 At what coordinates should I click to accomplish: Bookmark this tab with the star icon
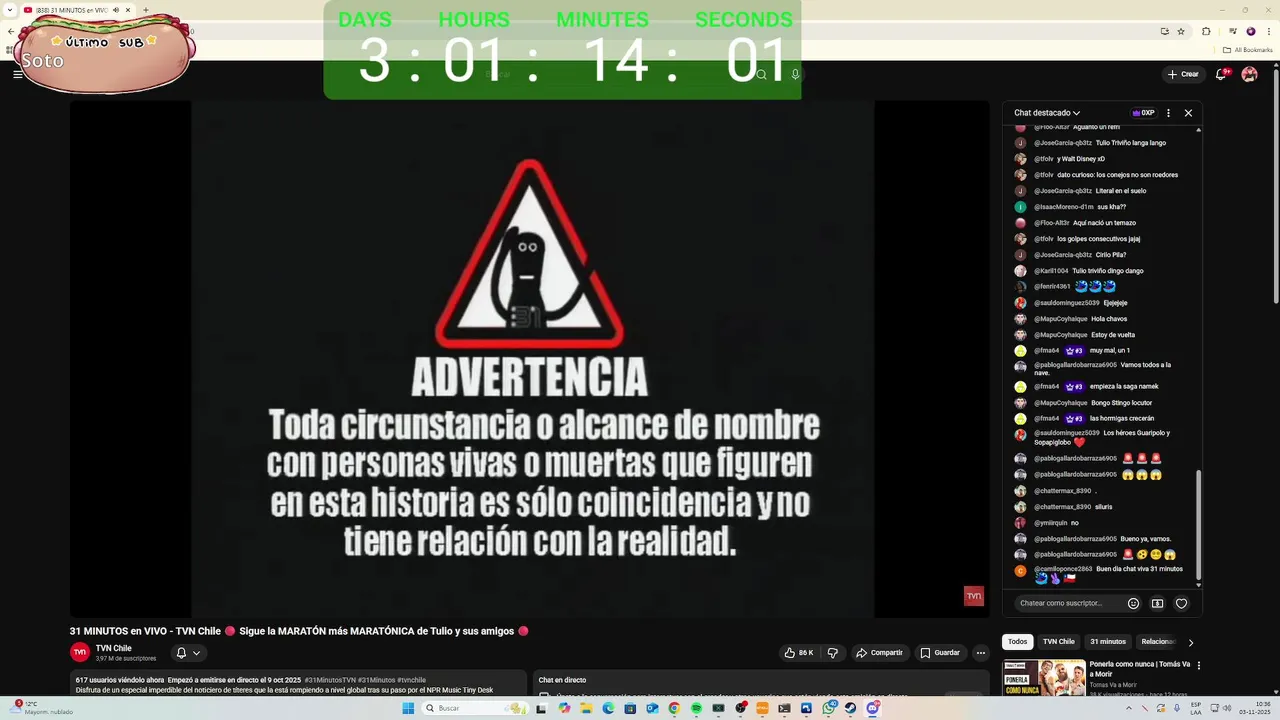point(1181,31)
